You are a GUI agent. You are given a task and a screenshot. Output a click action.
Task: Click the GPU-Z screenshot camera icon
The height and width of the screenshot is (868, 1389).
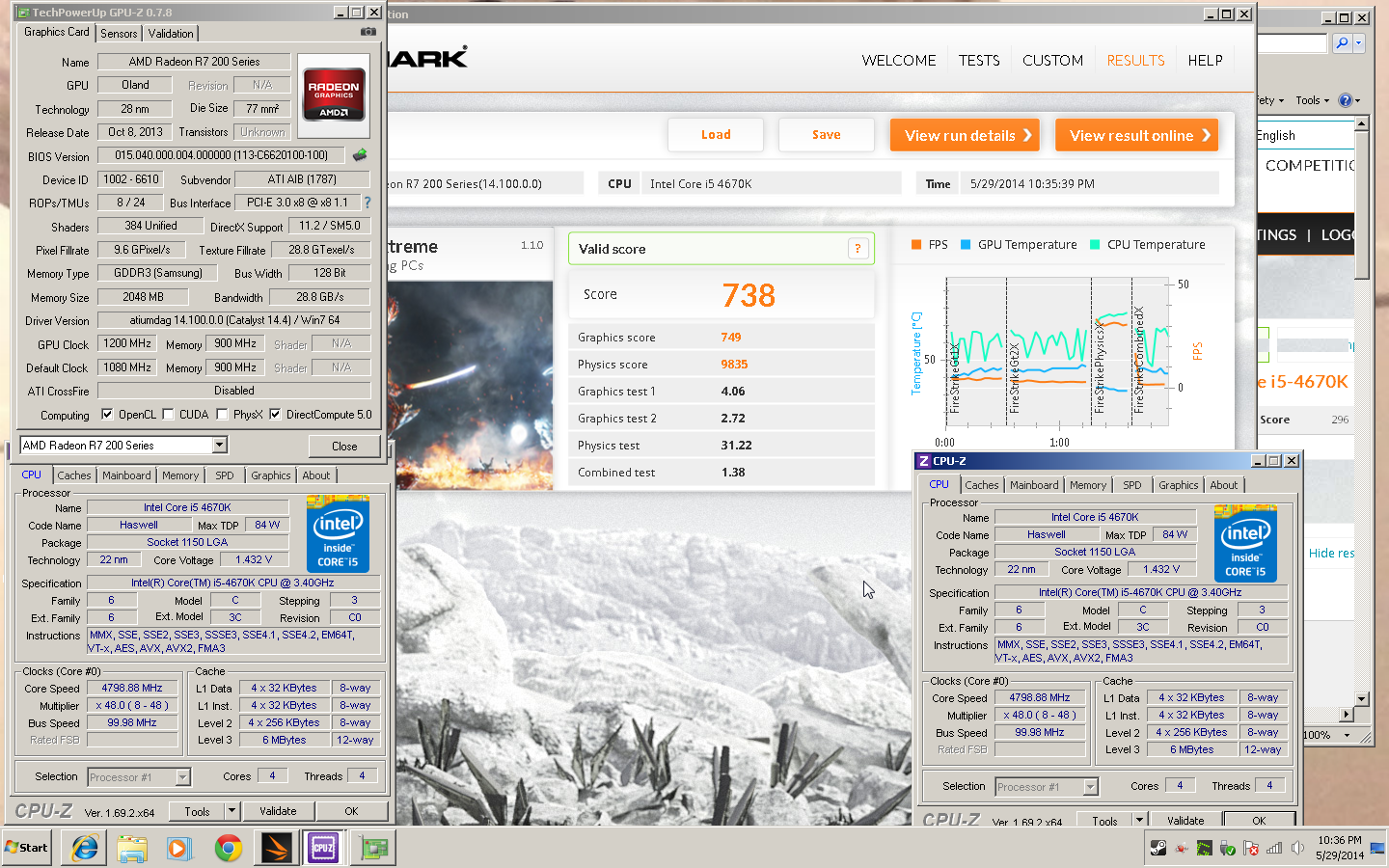[368, 32]
